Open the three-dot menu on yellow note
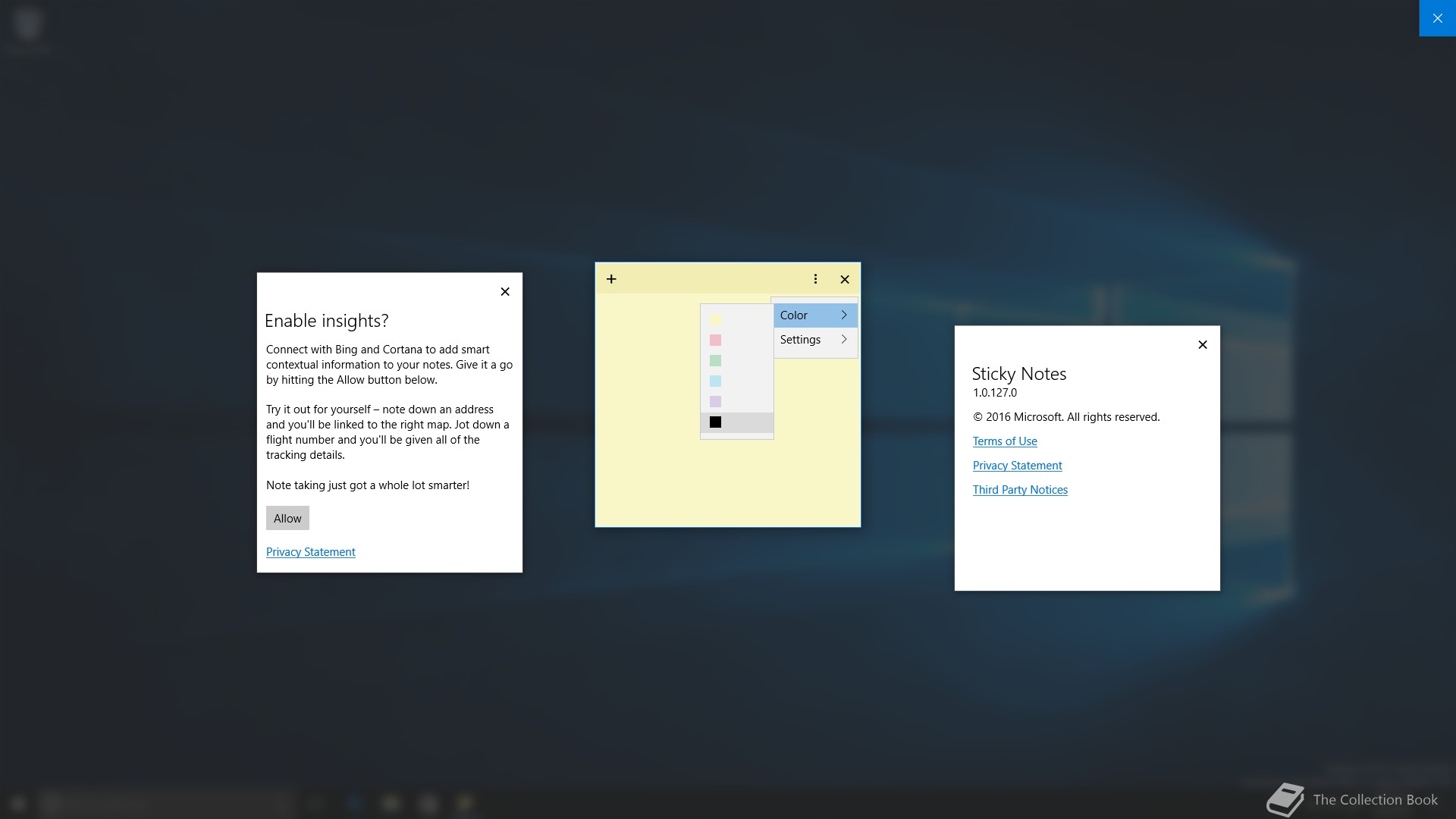 [815, 279]
